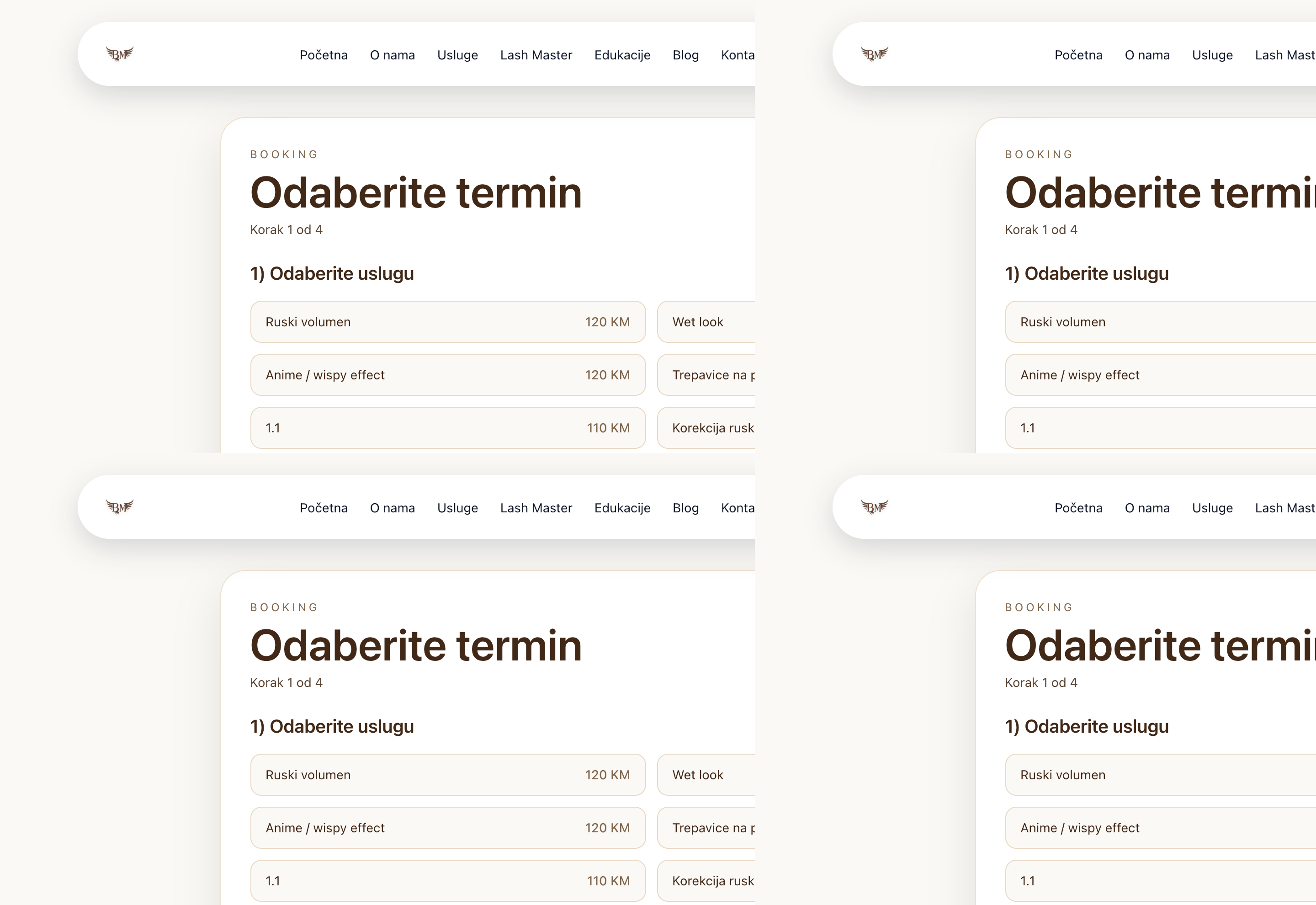Select the 1.1 service in bottom-right copy
The image size is (1316, 905).
point(1161,881)
